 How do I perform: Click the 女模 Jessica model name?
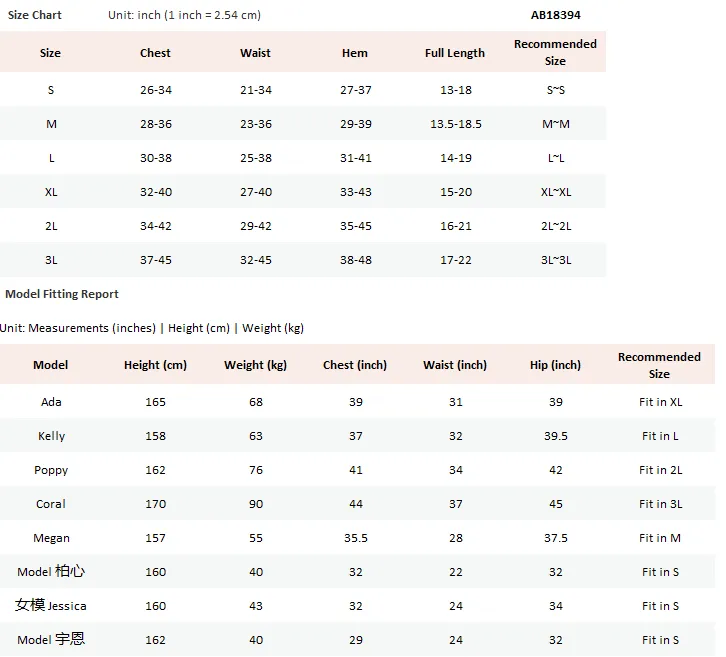point(50,605)
